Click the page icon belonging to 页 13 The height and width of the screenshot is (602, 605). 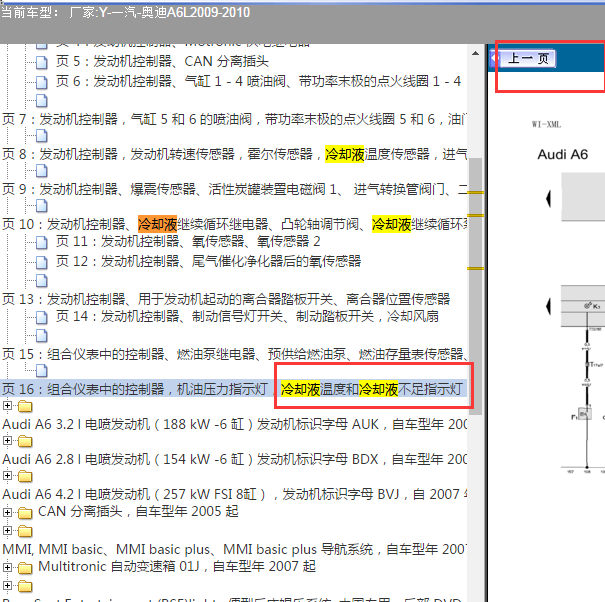tap(41, 281)
